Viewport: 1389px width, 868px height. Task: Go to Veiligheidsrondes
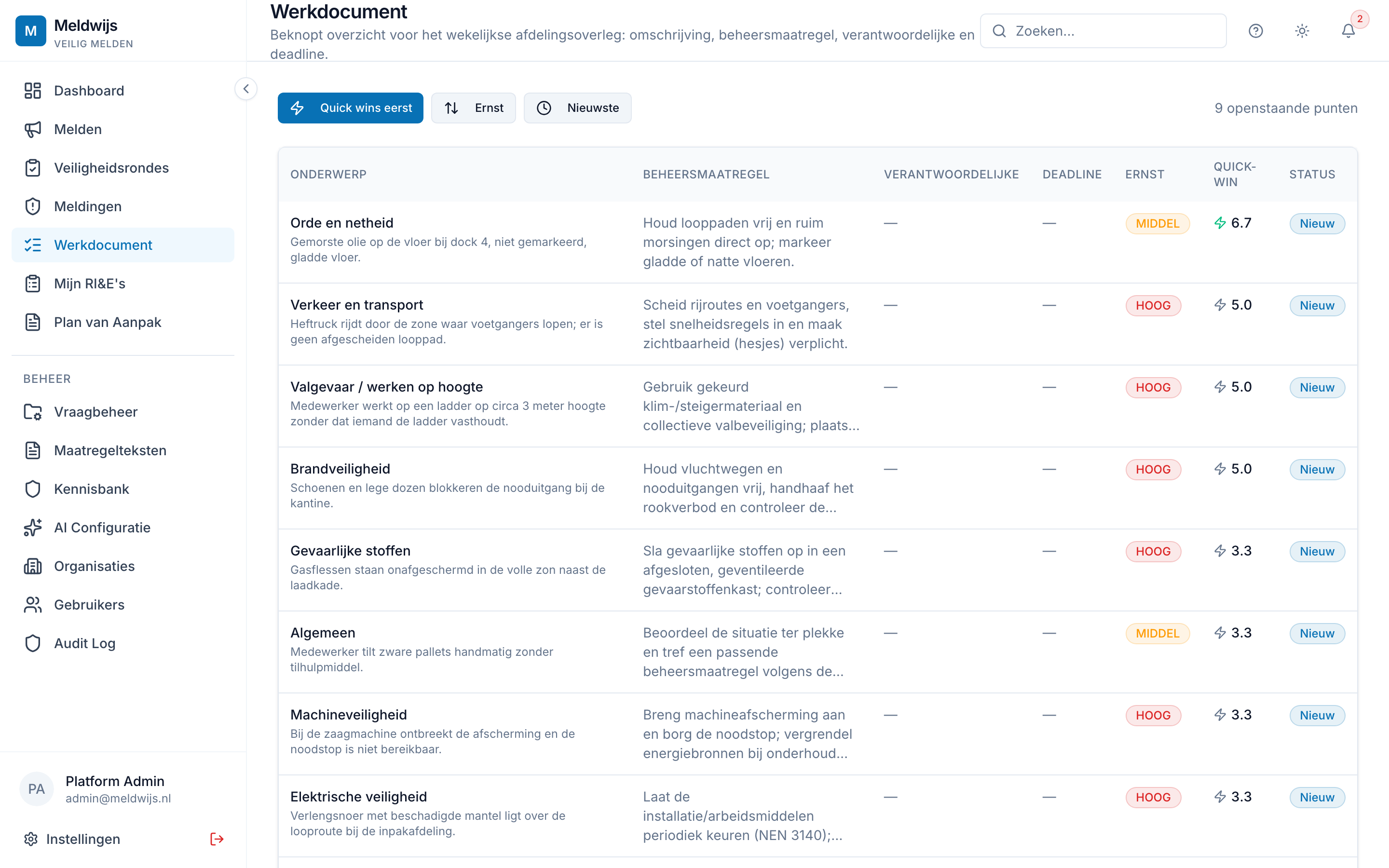click(x=123, y=168)
